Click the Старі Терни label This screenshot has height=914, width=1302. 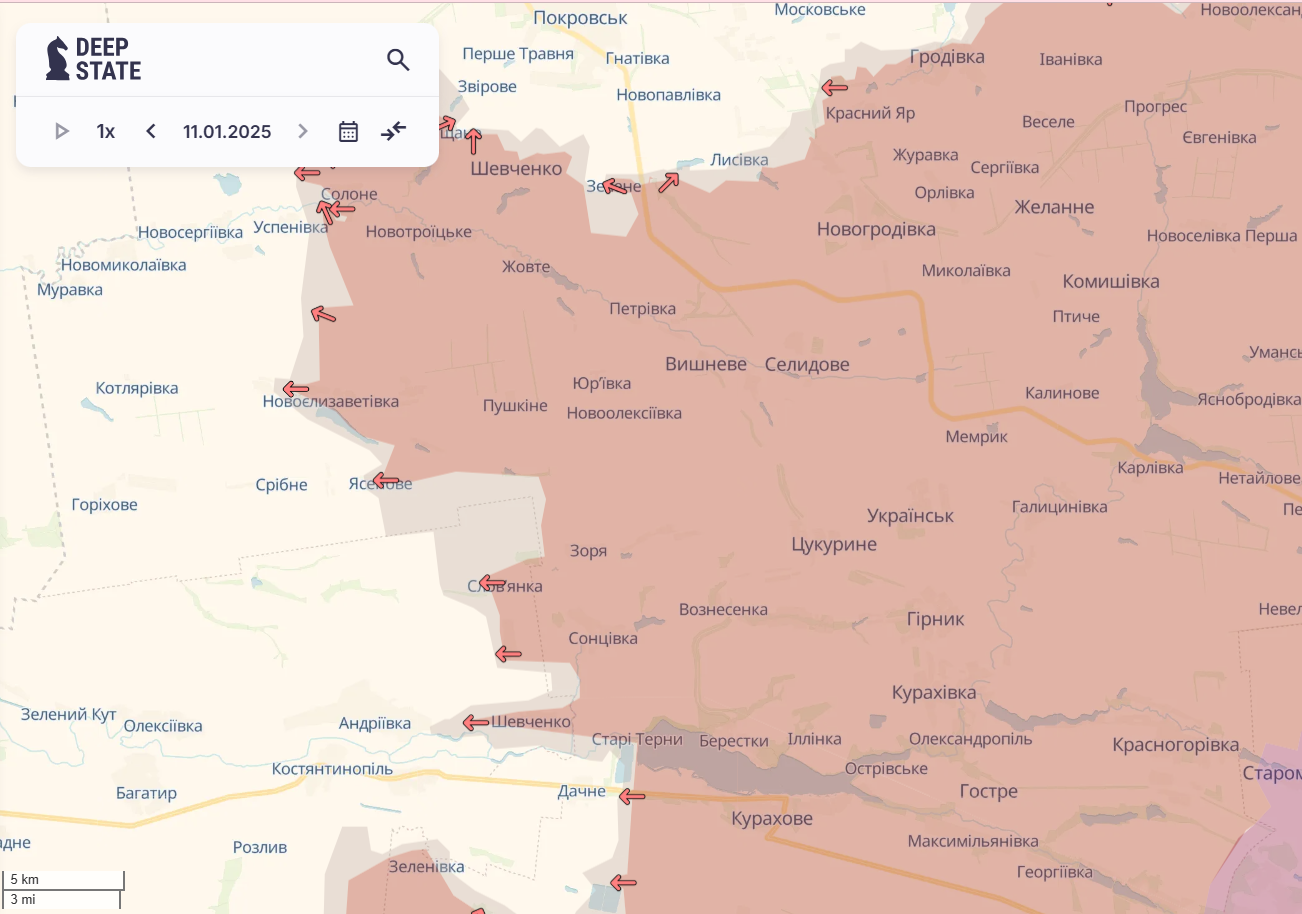637,740
